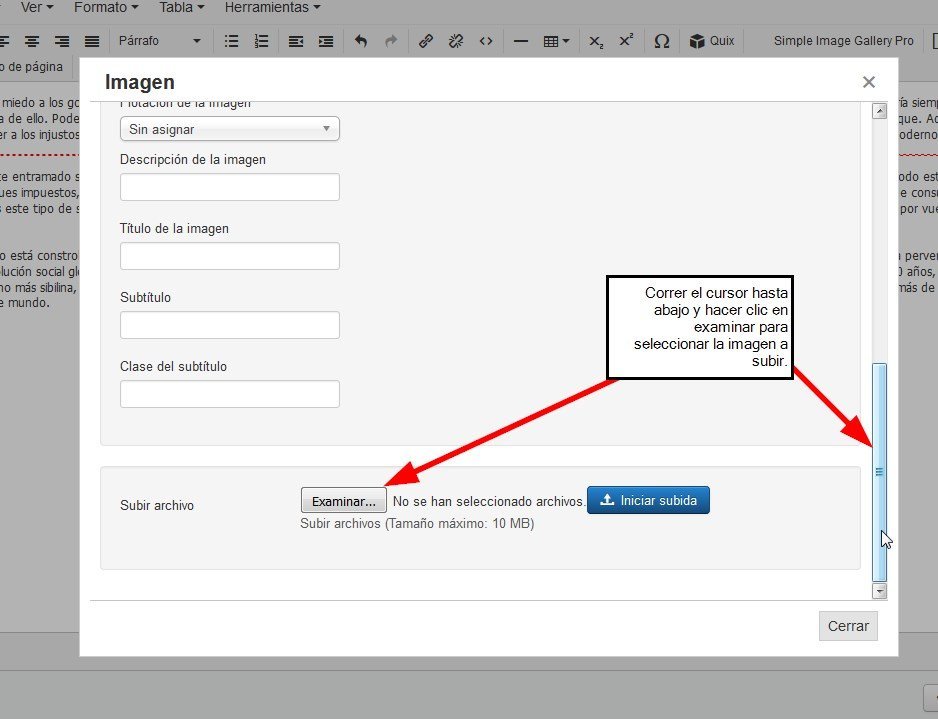The height and width of the screenshot is (719, 938).
Task: Click 'Subir archivos (Tamaño máximo: 10 MB)' text
Action: click(x=417, y=523)
